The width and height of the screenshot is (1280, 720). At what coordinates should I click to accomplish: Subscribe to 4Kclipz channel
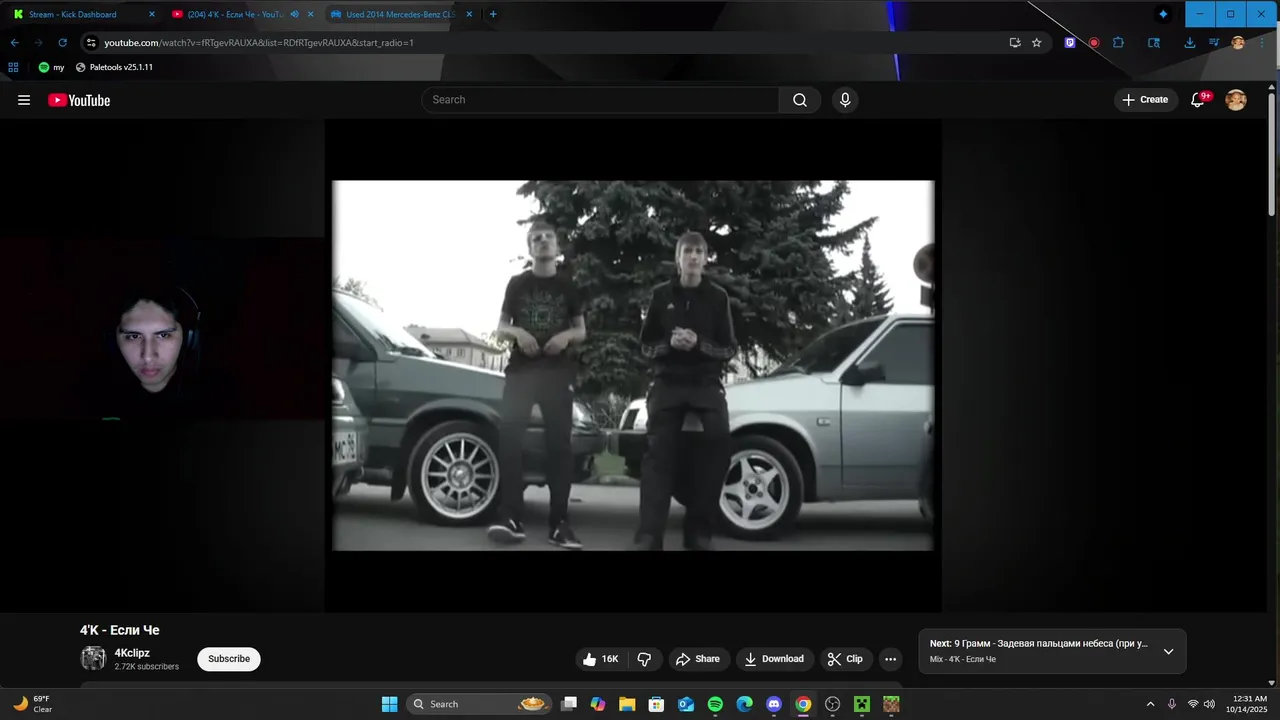click(229, 659)
